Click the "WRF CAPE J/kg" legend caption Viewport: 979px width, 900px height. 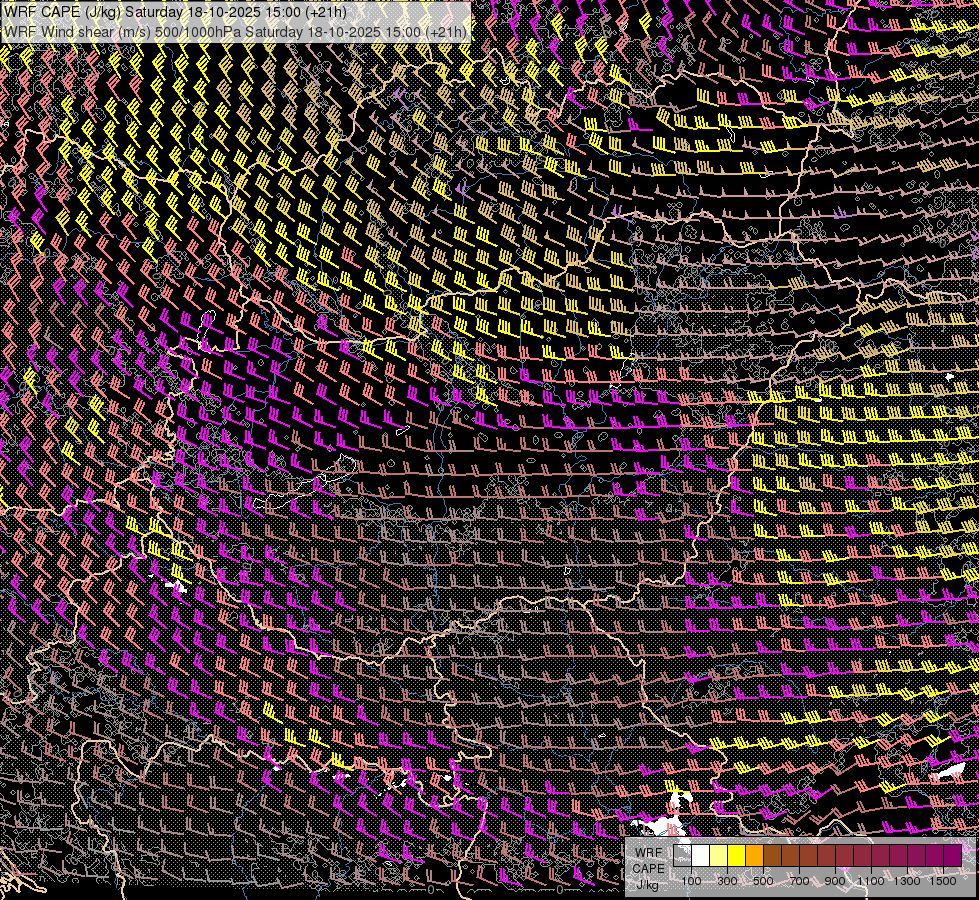[x=648, y=868]
